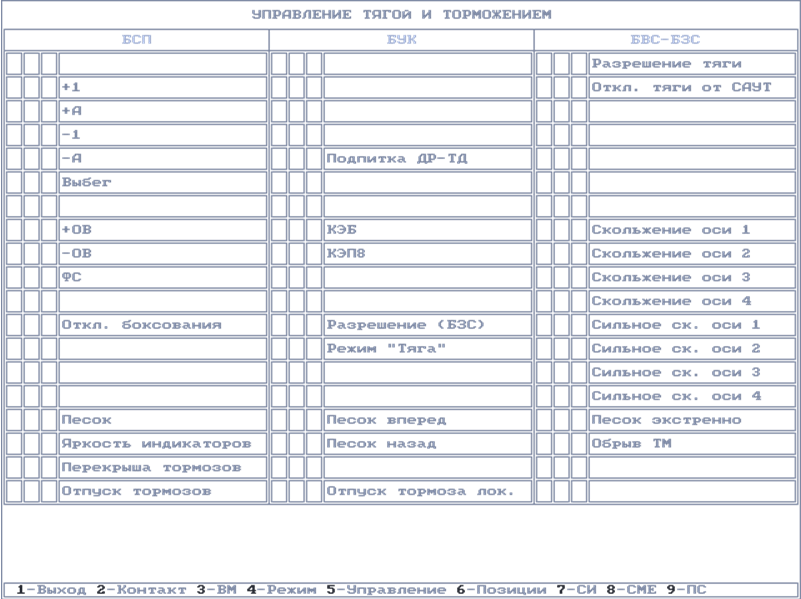Click indicator box directly left of 'Песок вперед'
This screenshot has height=599, width=801.
(x=314, y=420)
